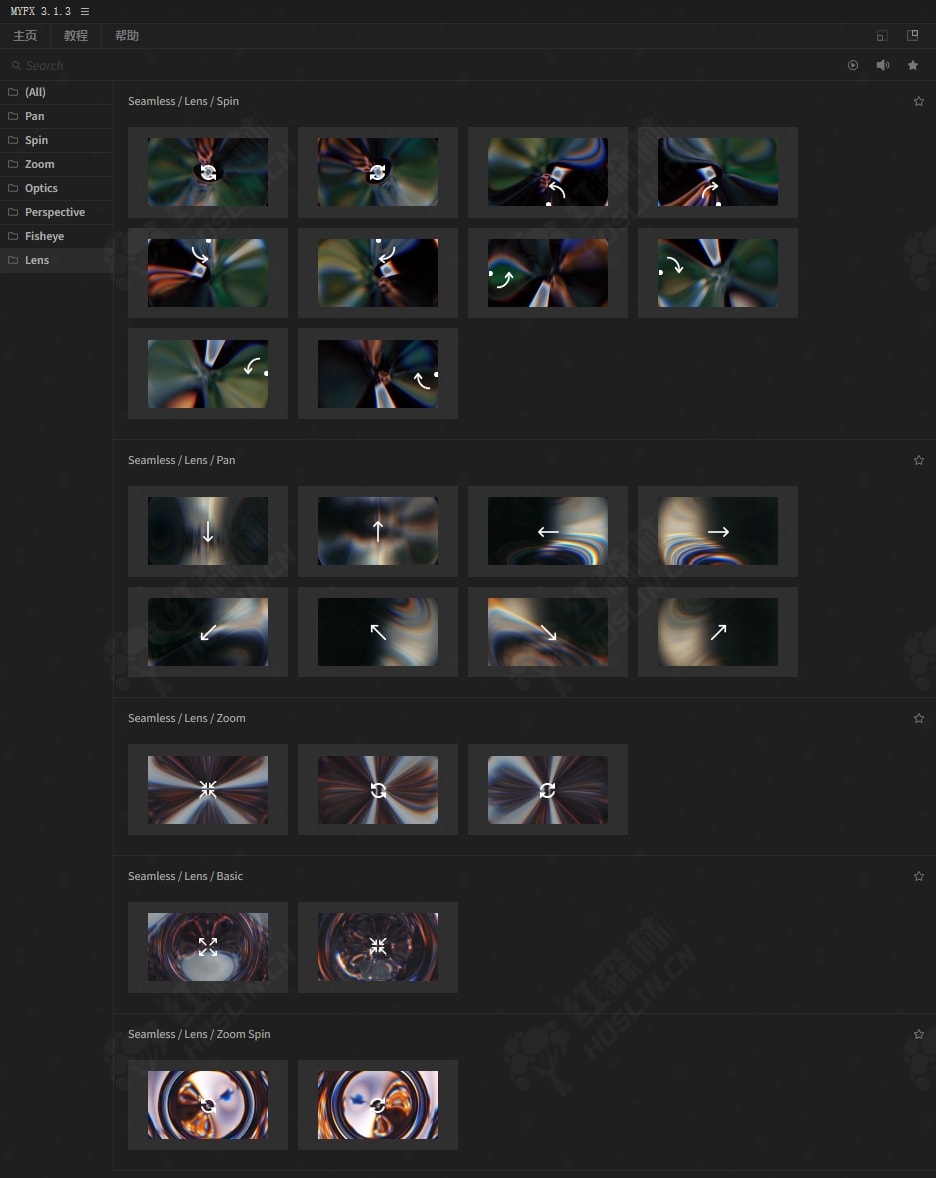Select Lens Spin bottom-pivot counterclockwise preset
This screenshot has width=936, height=1178.
(x=548, y=172)
